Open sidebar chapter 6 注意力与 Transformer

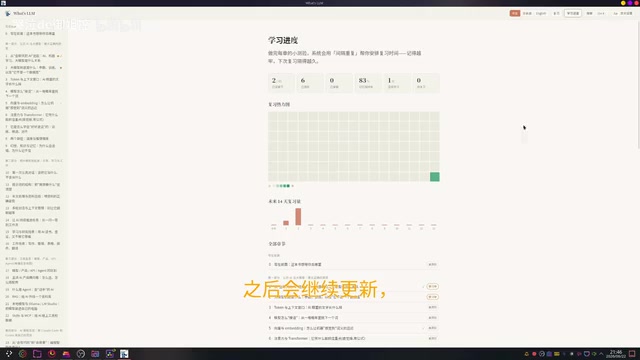33,117
